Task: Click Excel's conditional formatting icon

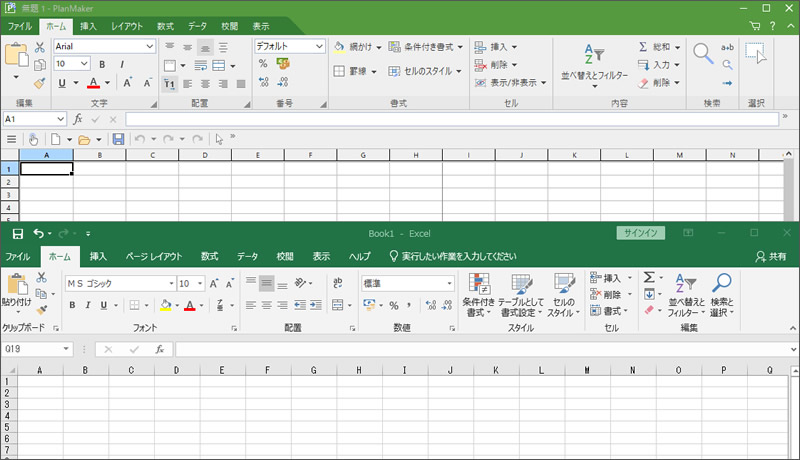Action: coord(478,286)
